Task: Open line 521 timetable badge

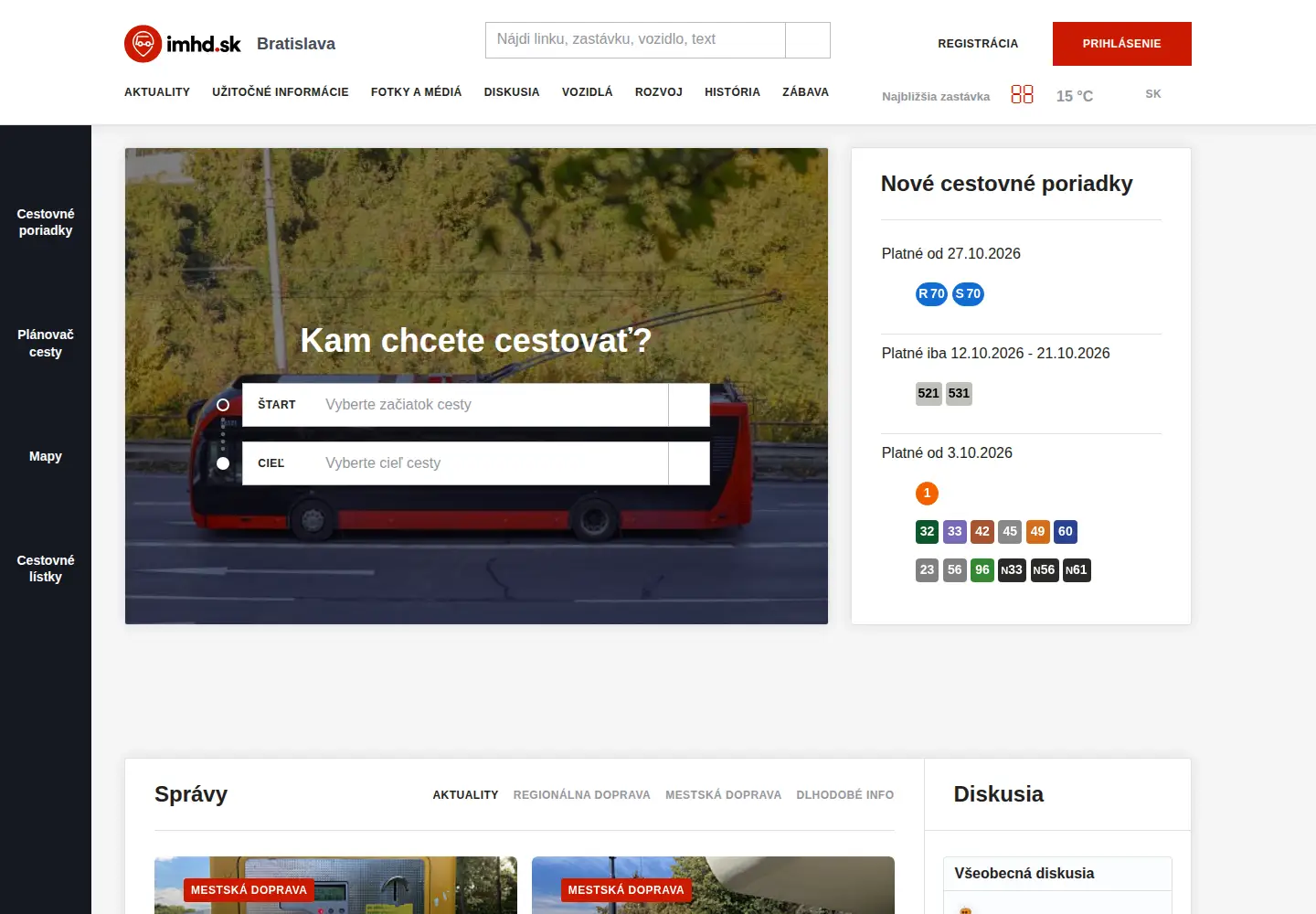Action: (x=929, y=394)
